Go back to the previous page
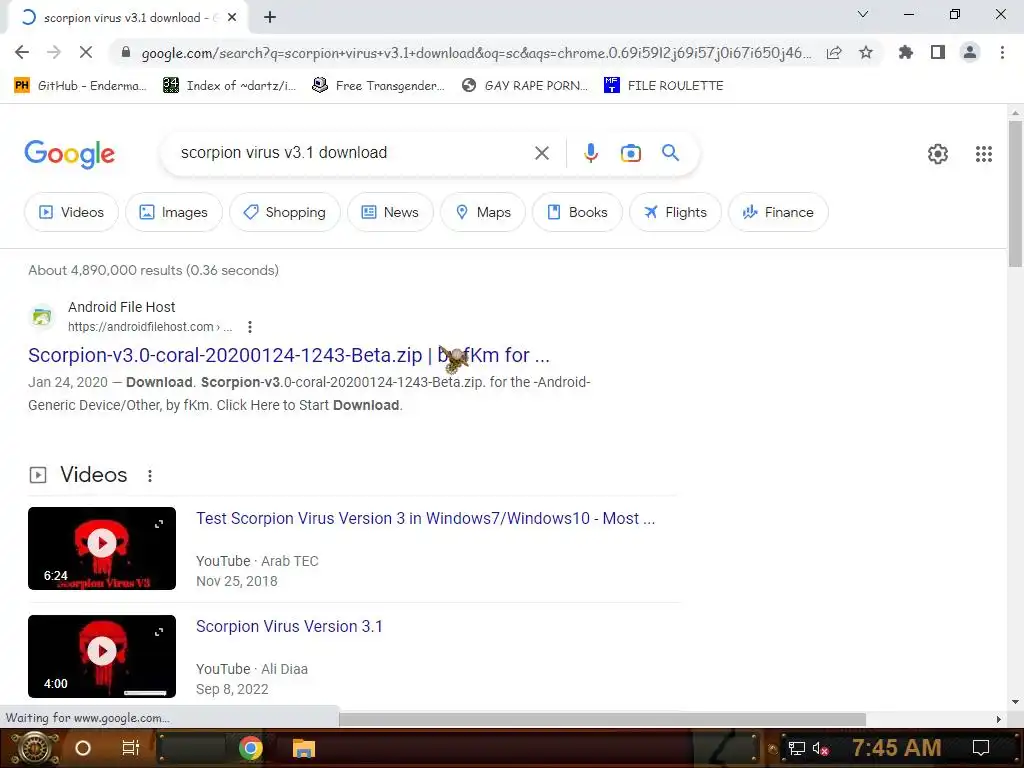This screenshot has height=768, width=1024. (22, 52)
